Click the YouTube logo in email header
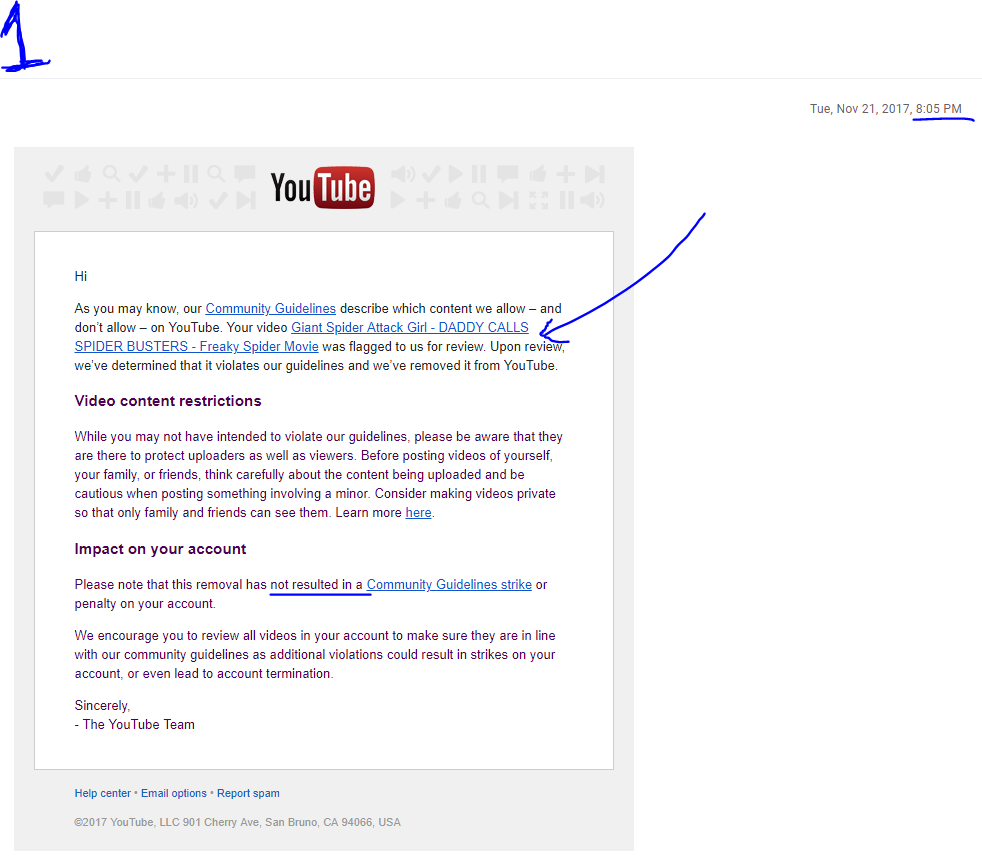This screenshot has width=982, height=860. (323, 187)
